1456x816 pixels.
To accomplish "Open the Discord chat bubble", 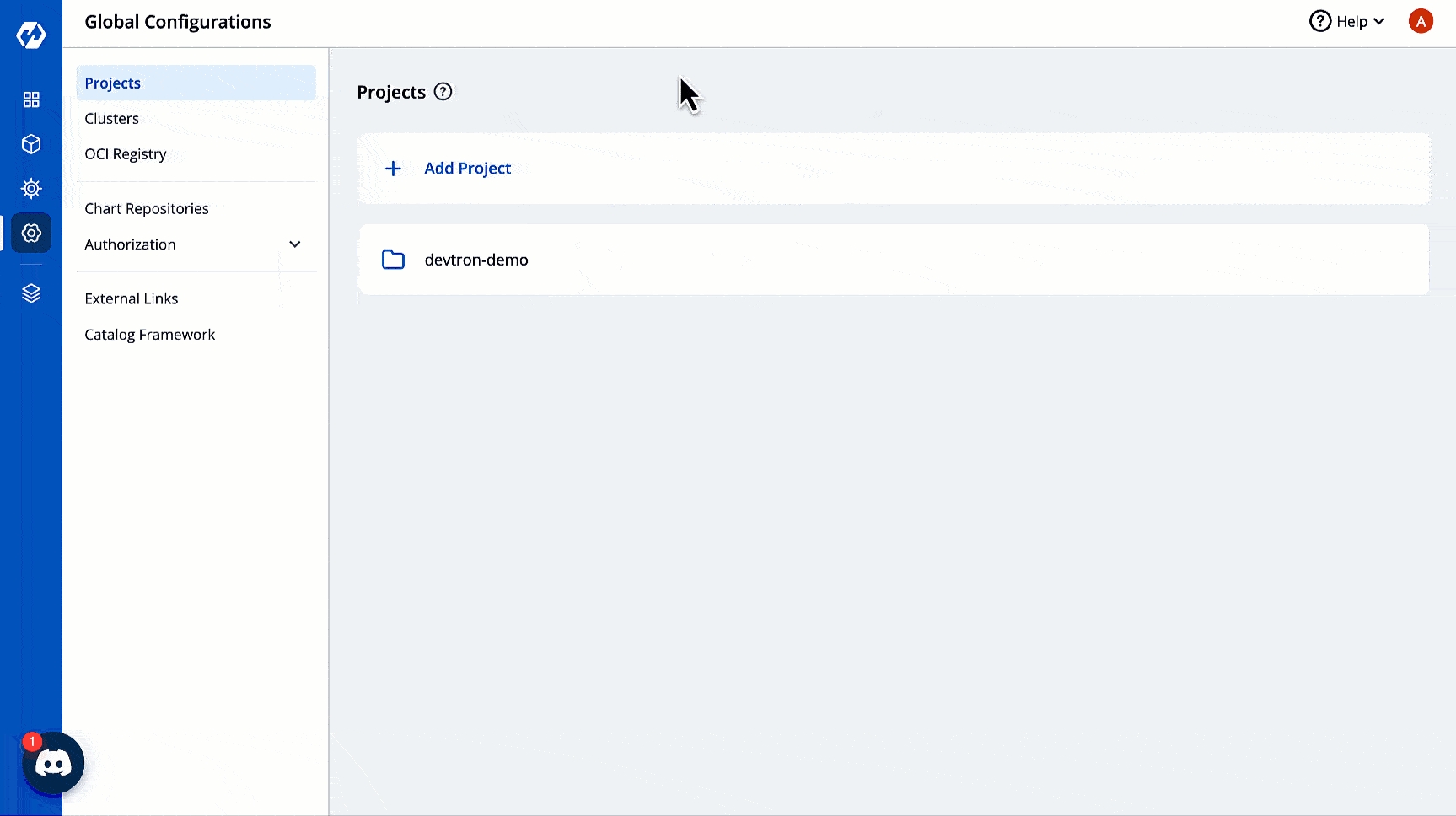I will [x=53, y=764].
